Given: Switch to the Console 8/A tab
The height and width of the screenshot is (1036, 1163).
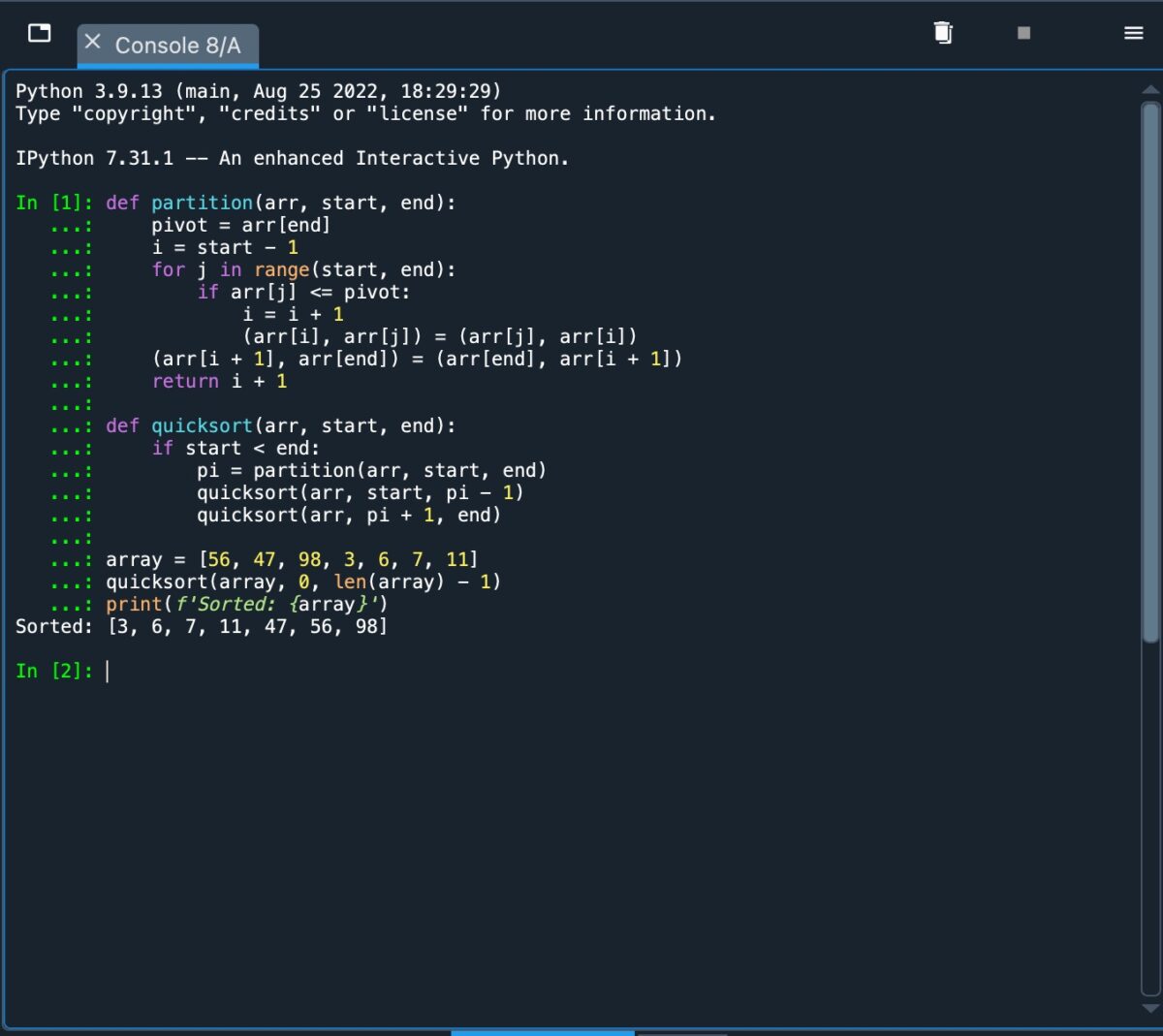Looking at the screenshot, I should coord(177,46).
